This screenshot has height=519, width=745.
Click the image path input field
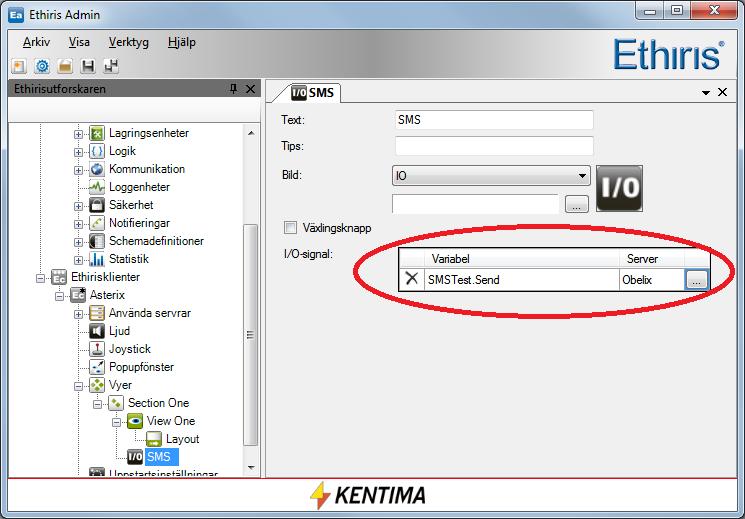click(x=475, y=204)
